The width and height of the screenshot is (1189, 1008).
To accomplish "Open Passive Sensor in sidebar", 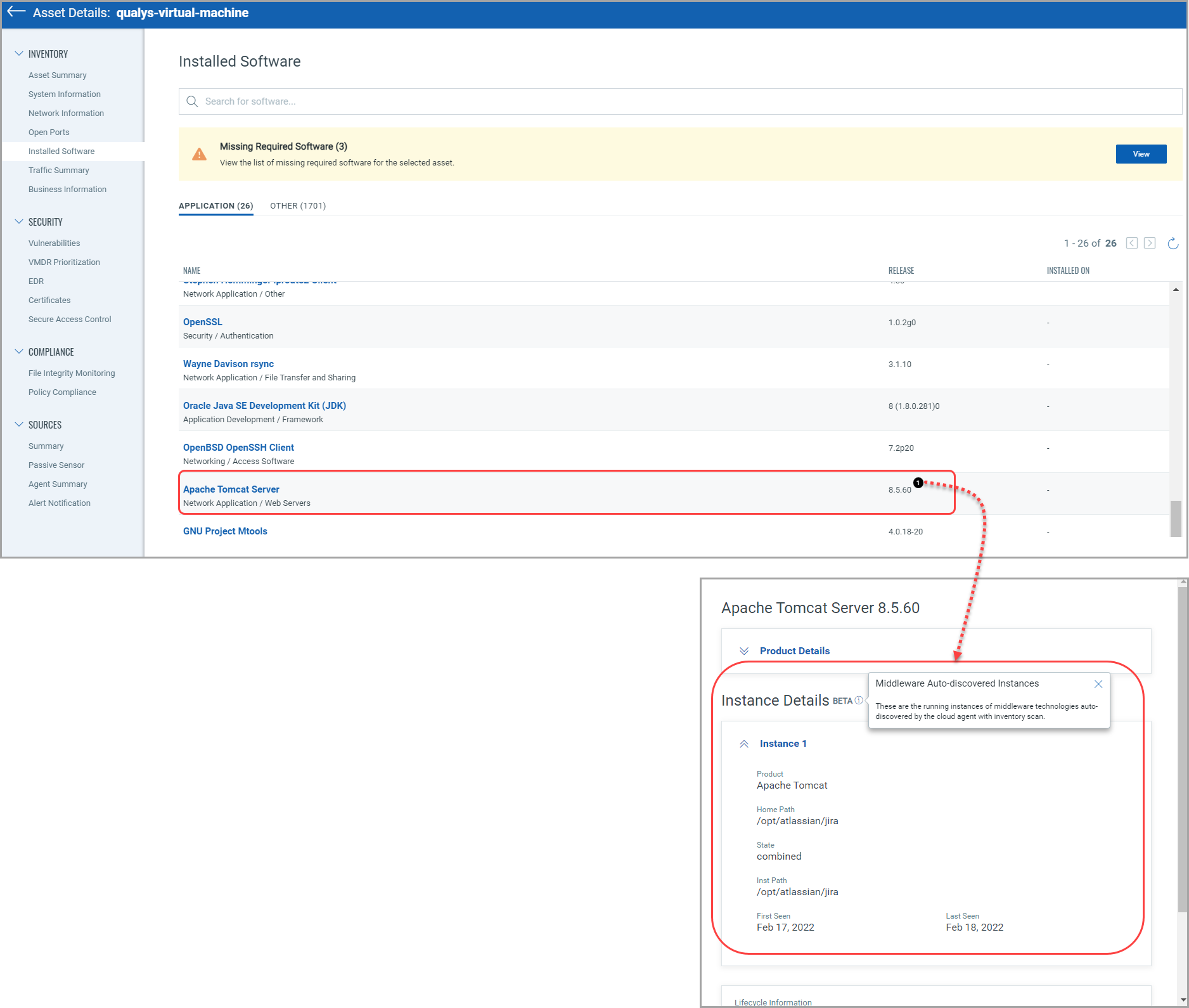I will click(56, 465).
